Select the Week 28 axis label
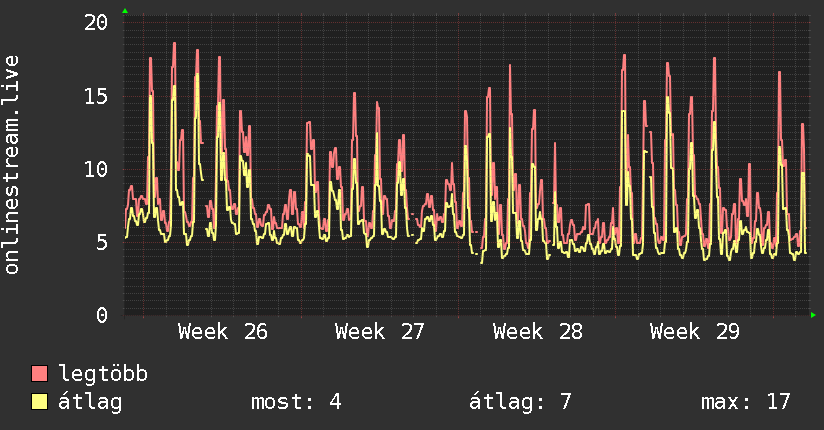The image size is (824, 430). pos(538,332)
